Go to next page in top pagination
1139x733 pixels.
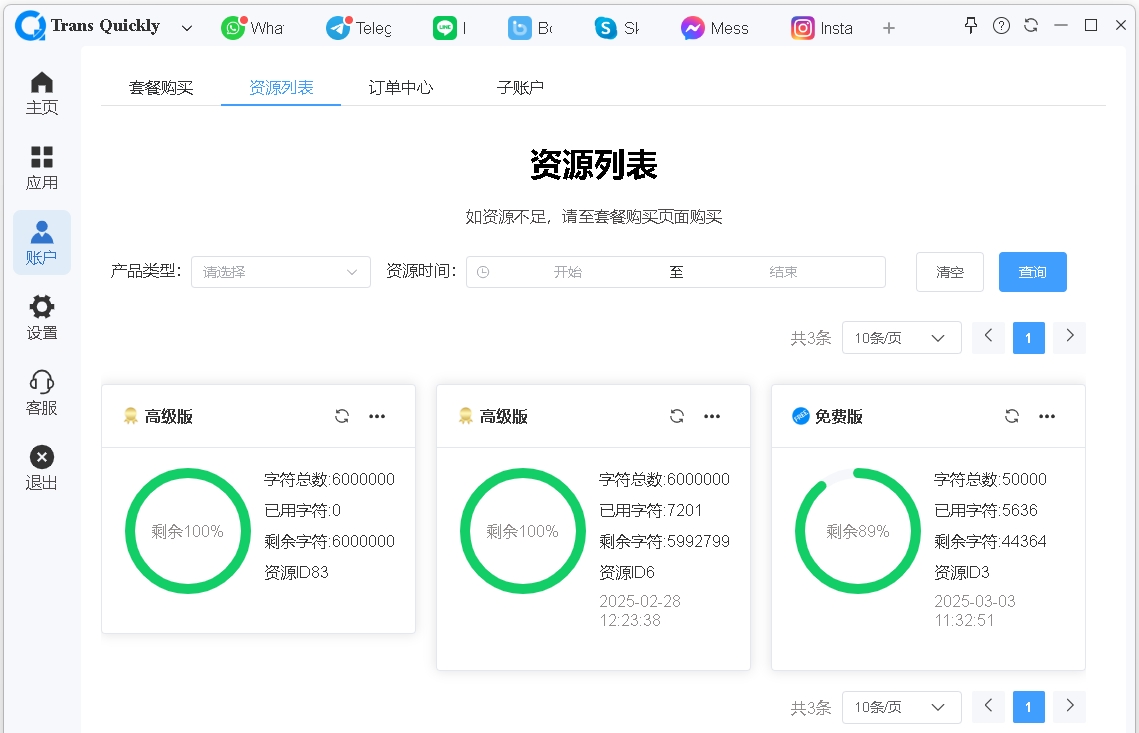click(x=1069, y=336)
